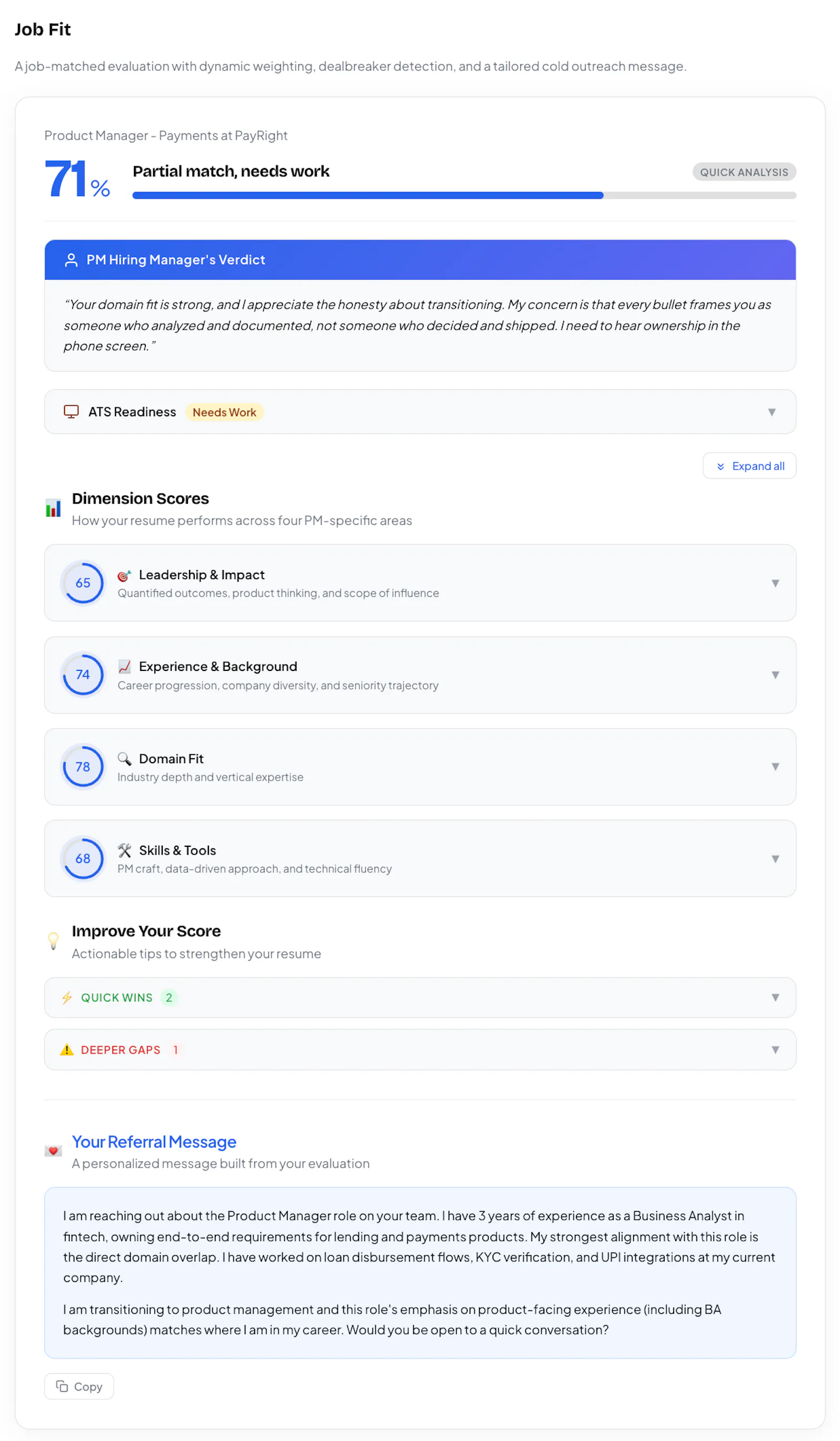Click the person icon in Hiring Manager's Verdict header
Screen dimensions: 840x1441
click(71, 260)
